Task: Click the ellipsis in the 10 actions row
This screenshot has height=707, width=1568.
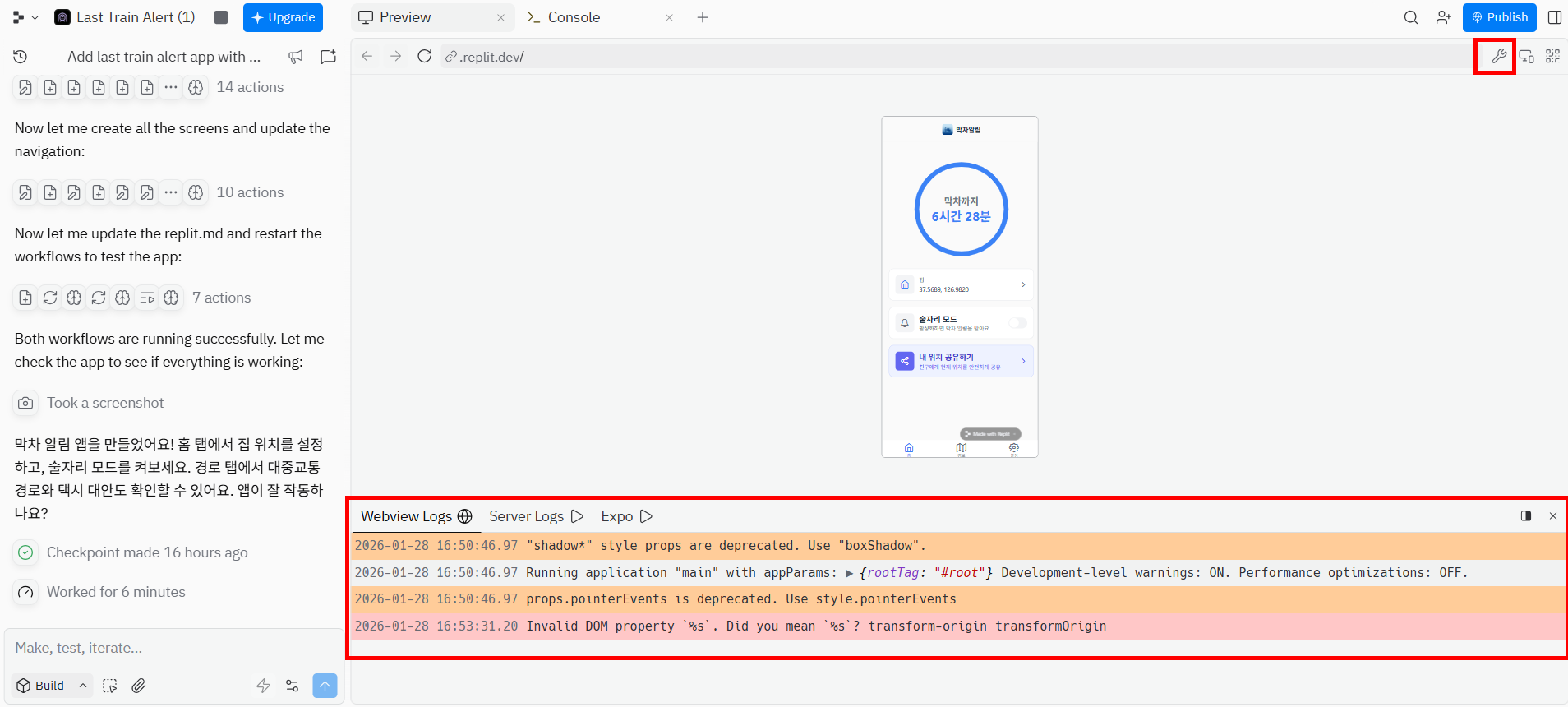Action: [x=171, y=192]
